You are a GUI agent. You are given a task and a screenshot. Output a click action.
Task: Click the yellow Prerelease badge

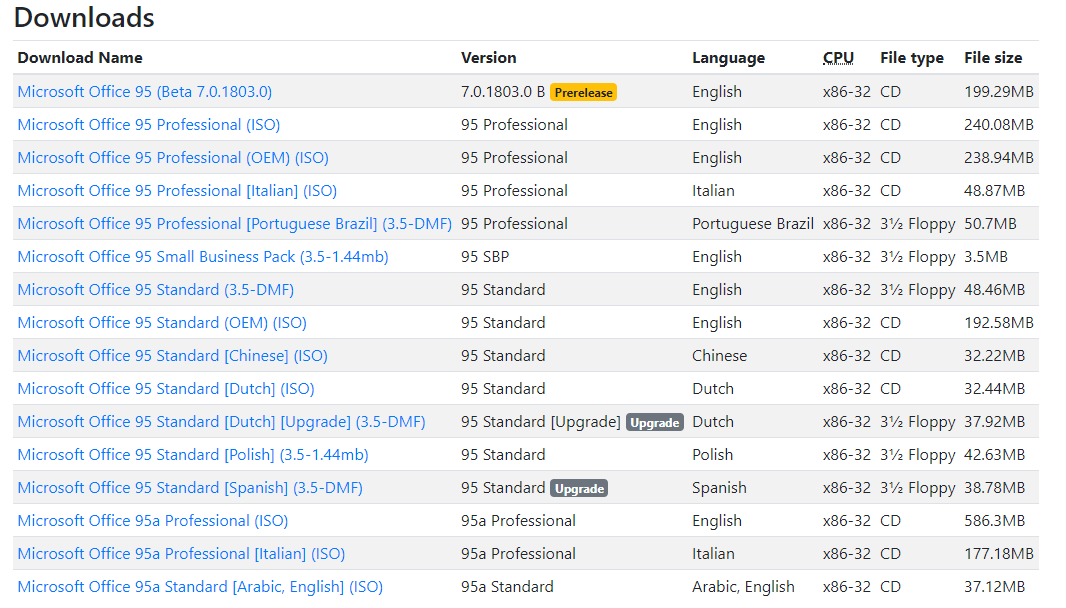(x=583, y=92)
